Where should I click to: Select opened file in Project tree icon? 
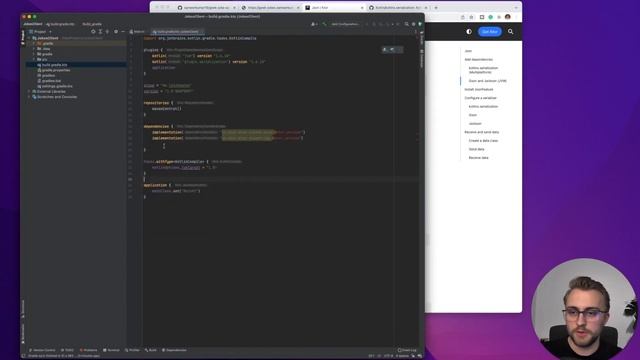click(x=93, y=31)
